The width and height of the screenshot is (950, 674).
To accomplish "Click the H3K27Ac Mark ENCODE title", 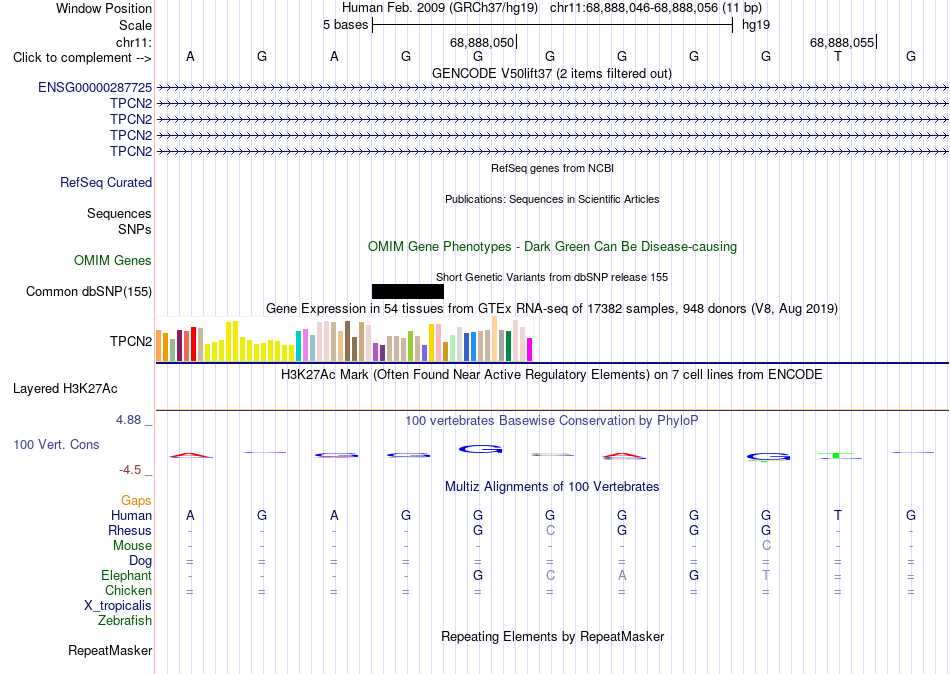I will pyautogui.click(x=552, y=375).
